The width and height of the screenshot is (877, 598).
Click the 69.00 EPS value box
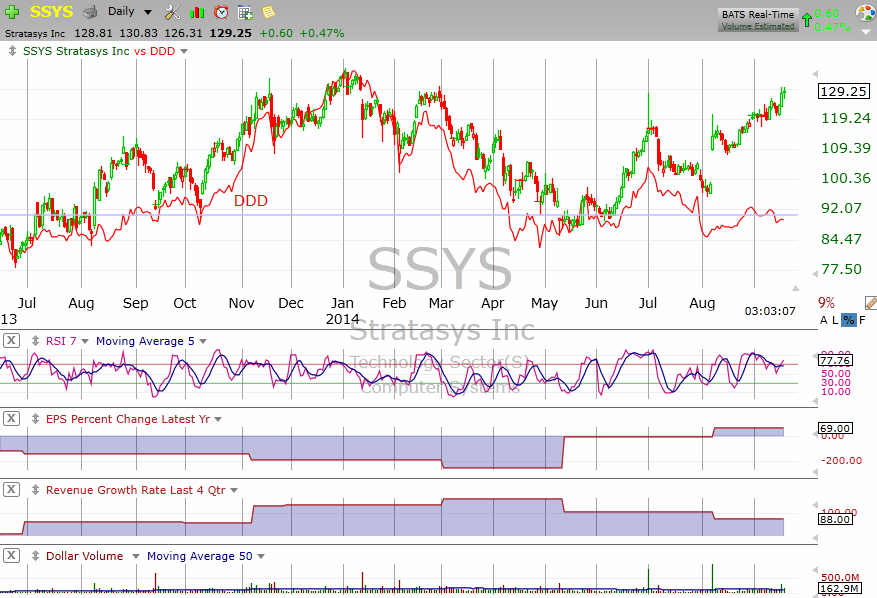pos(835,429)
